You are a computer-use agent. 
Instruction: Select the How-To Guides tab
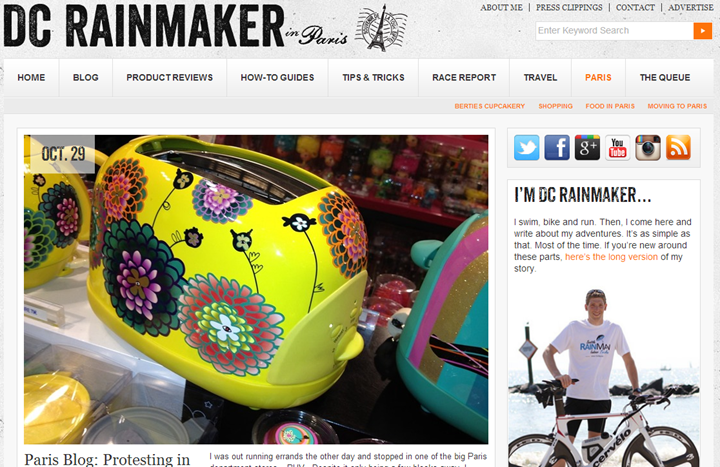(x=277, y=78)
